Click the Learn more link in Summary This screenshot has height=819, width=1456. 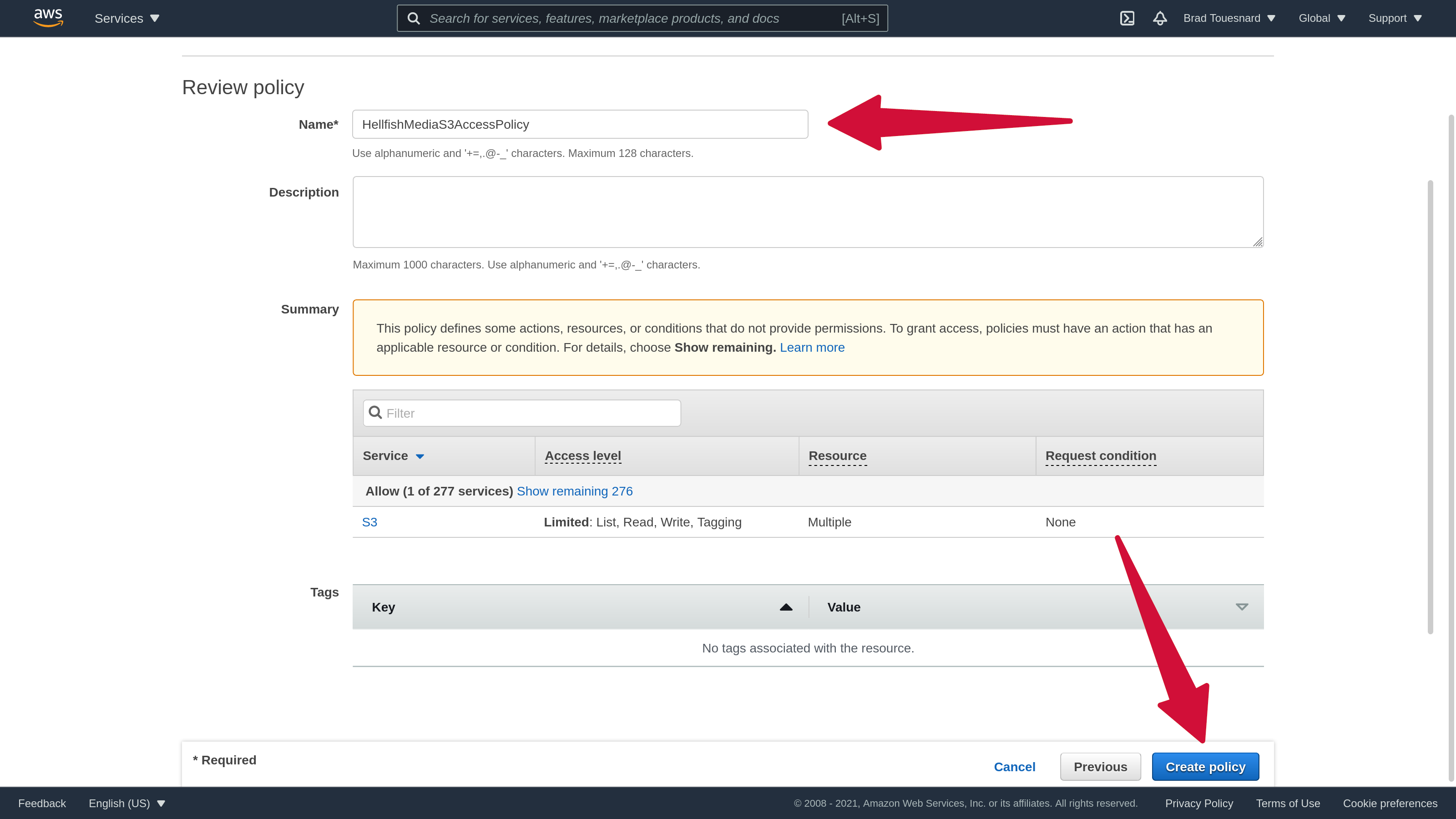tap(812, 347)
